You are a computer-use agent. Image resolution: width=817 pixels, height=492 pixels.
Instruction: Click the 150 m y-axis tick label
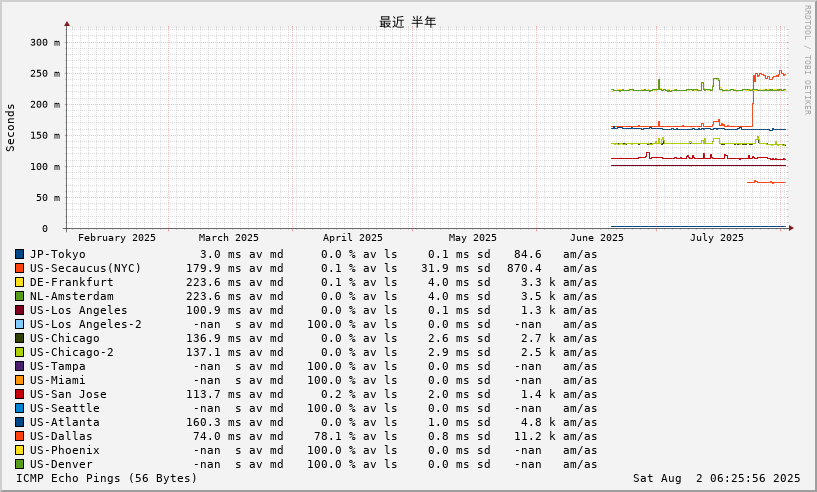pyautogui.click(x=45, y=136)
